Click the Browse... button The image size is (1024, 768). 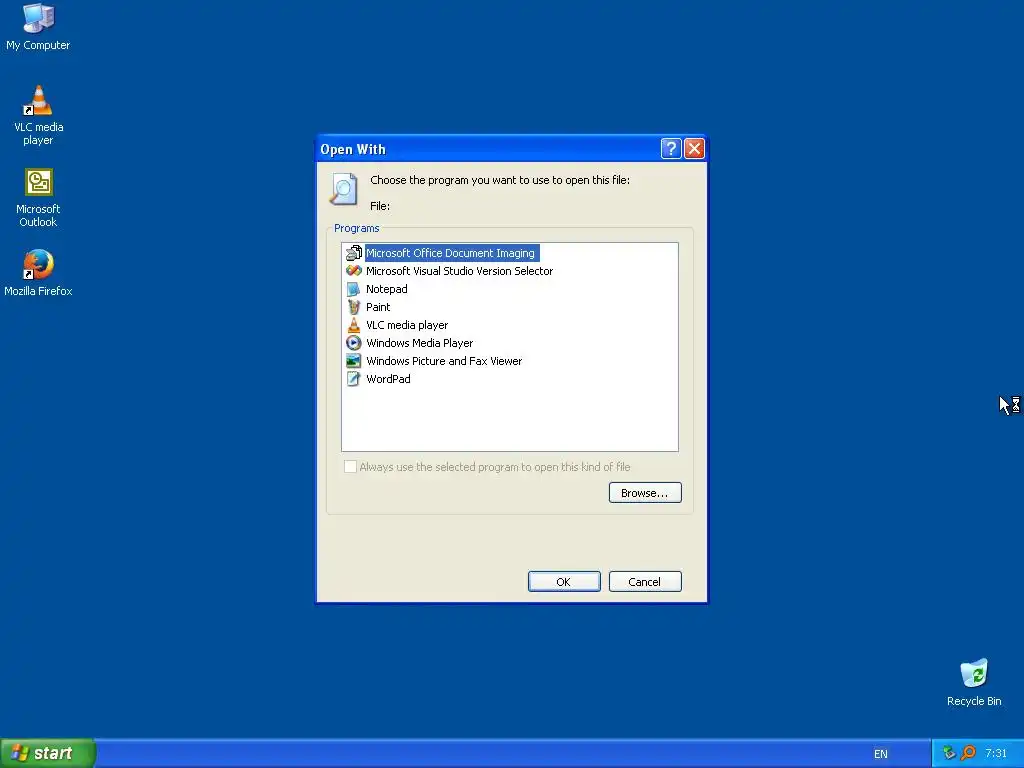(645, 492)
